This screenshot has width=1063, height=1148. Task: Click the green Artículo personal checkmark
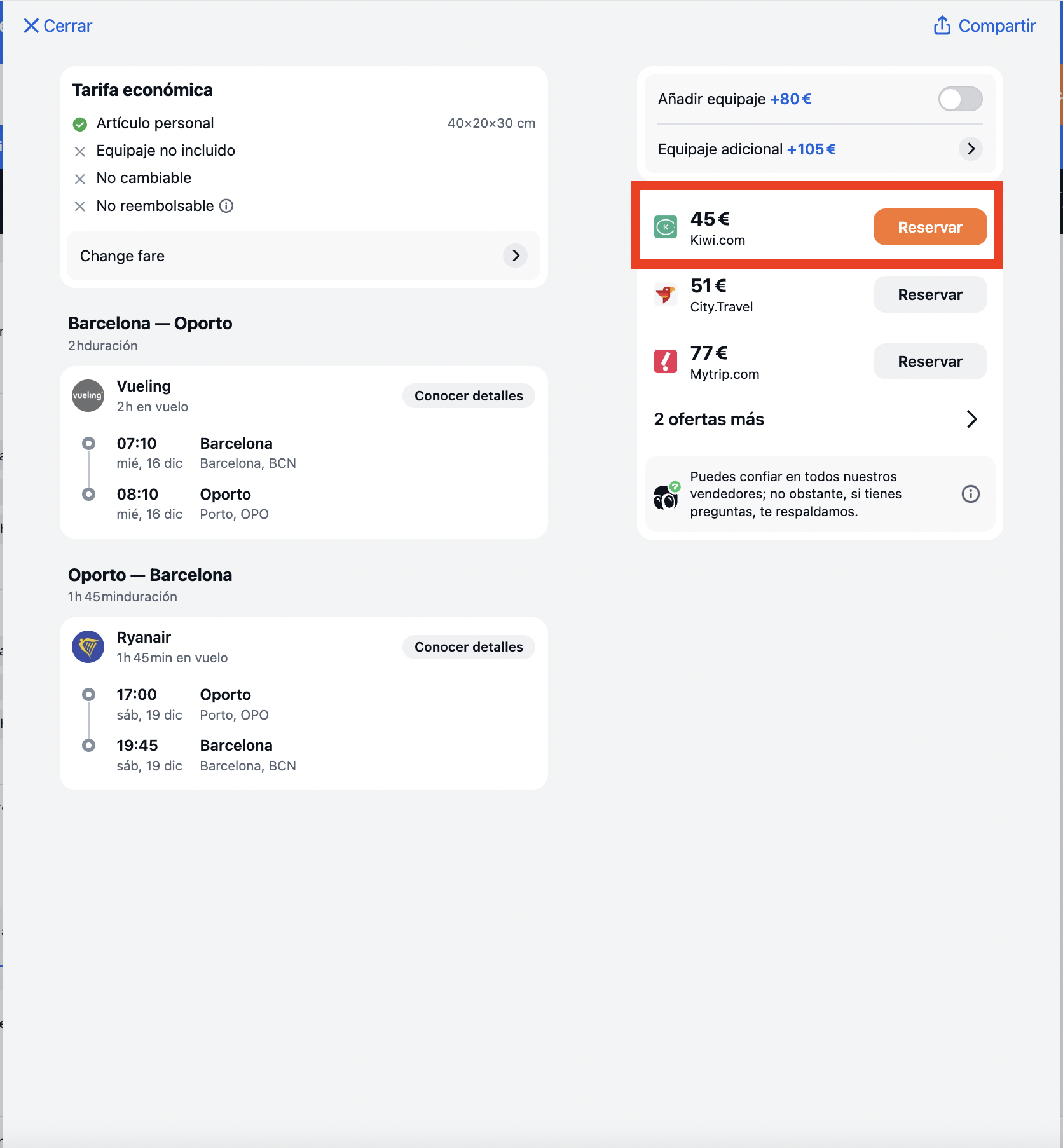[x=80, y=124]
